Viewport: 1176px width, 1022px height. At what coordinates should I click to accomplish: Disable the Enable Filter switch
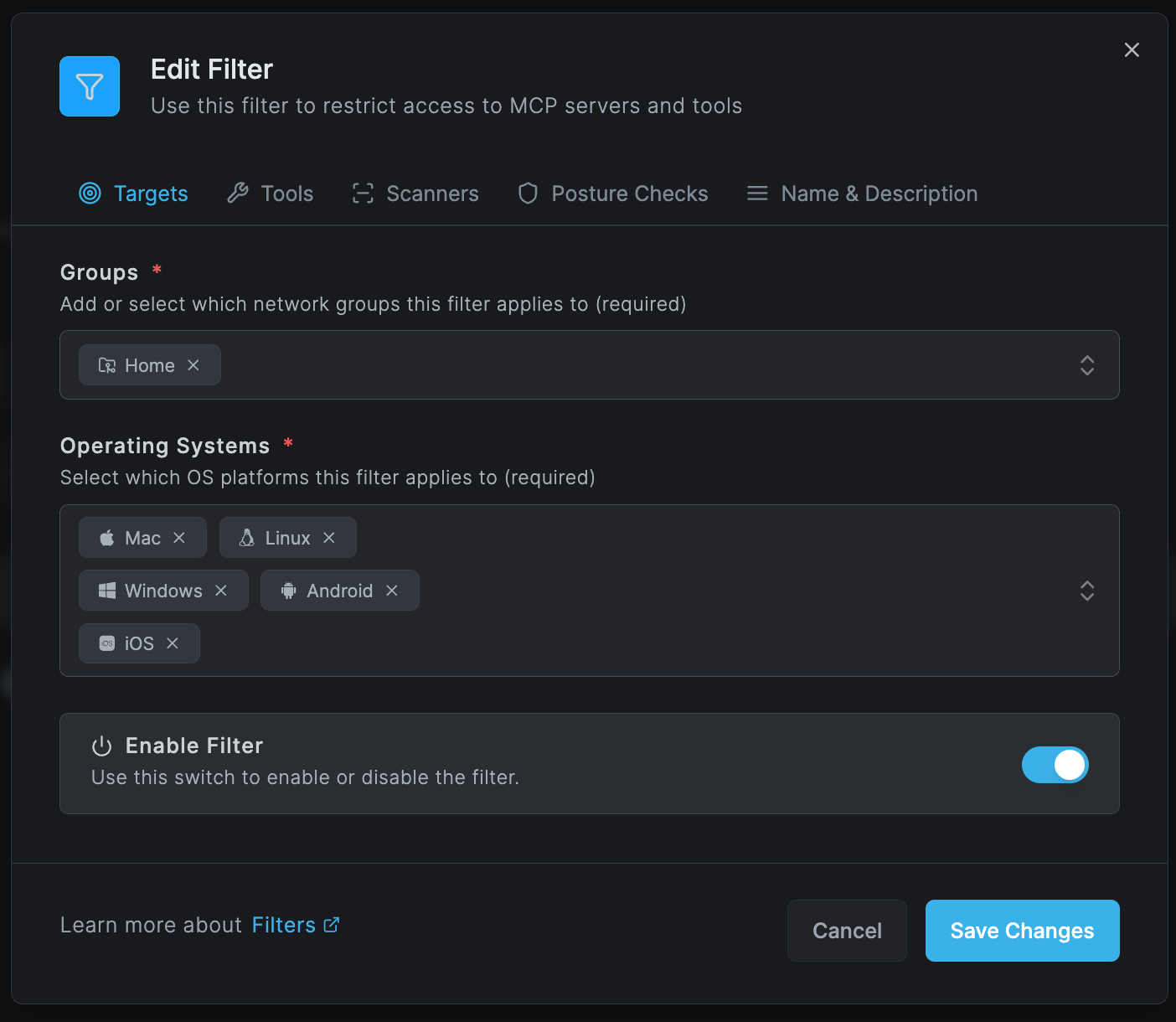coord(1055,765)
